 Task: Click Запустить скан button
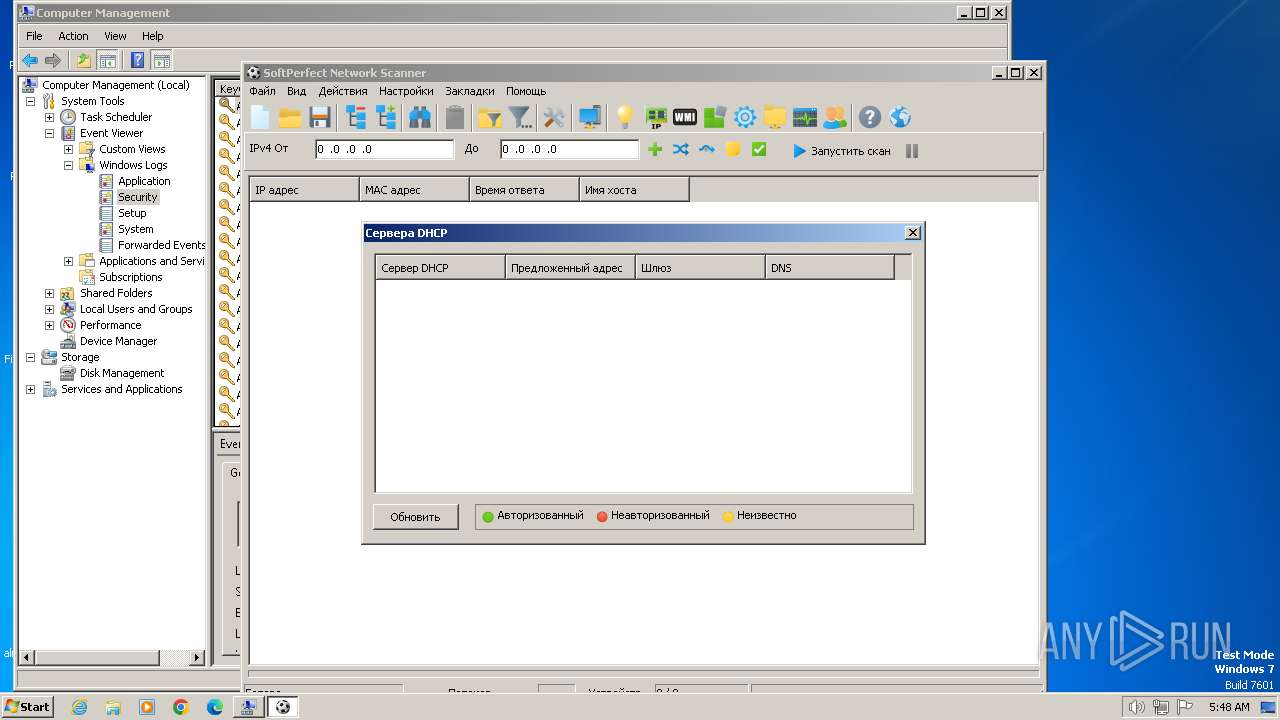(x=841, y=151)
